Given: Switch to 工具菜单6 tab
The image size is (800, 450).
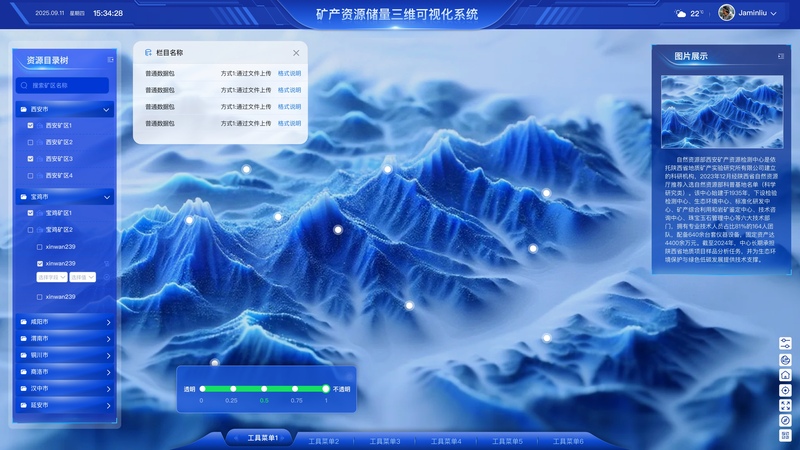Looking at the screenshot, I should click(x=568, y=441).
